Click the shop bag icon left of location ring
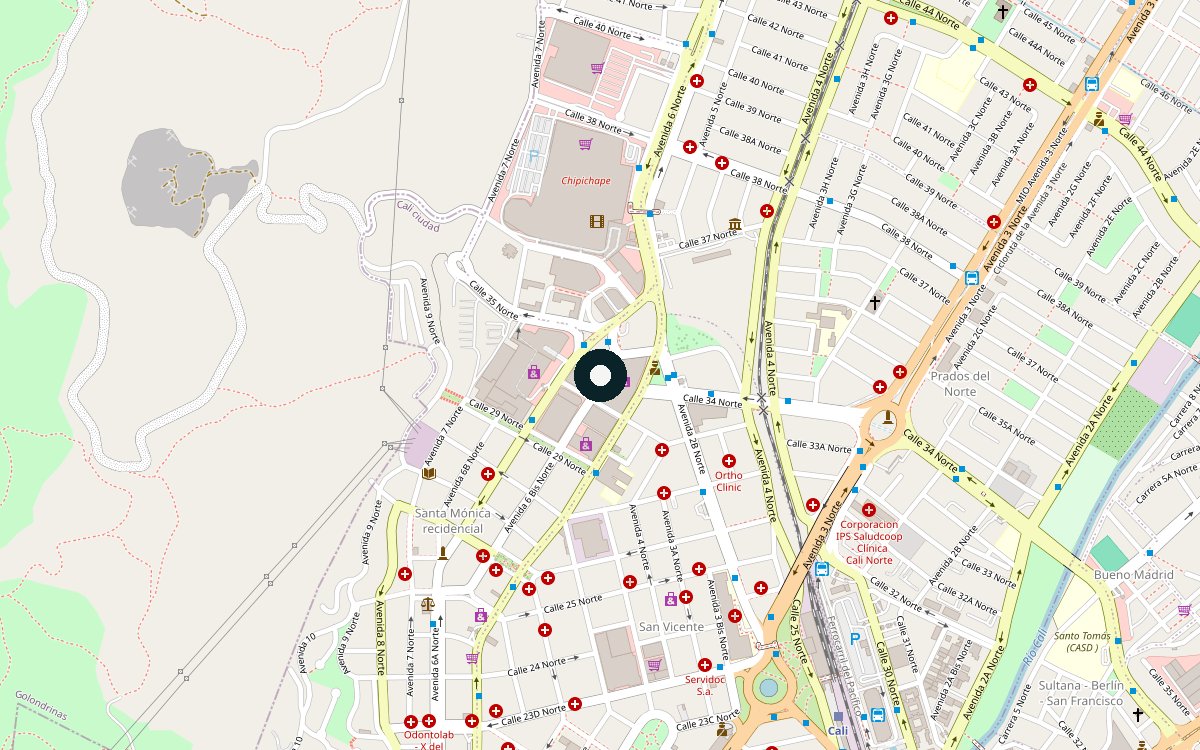This screenshot has width=1200, height=750. (533, 372)
